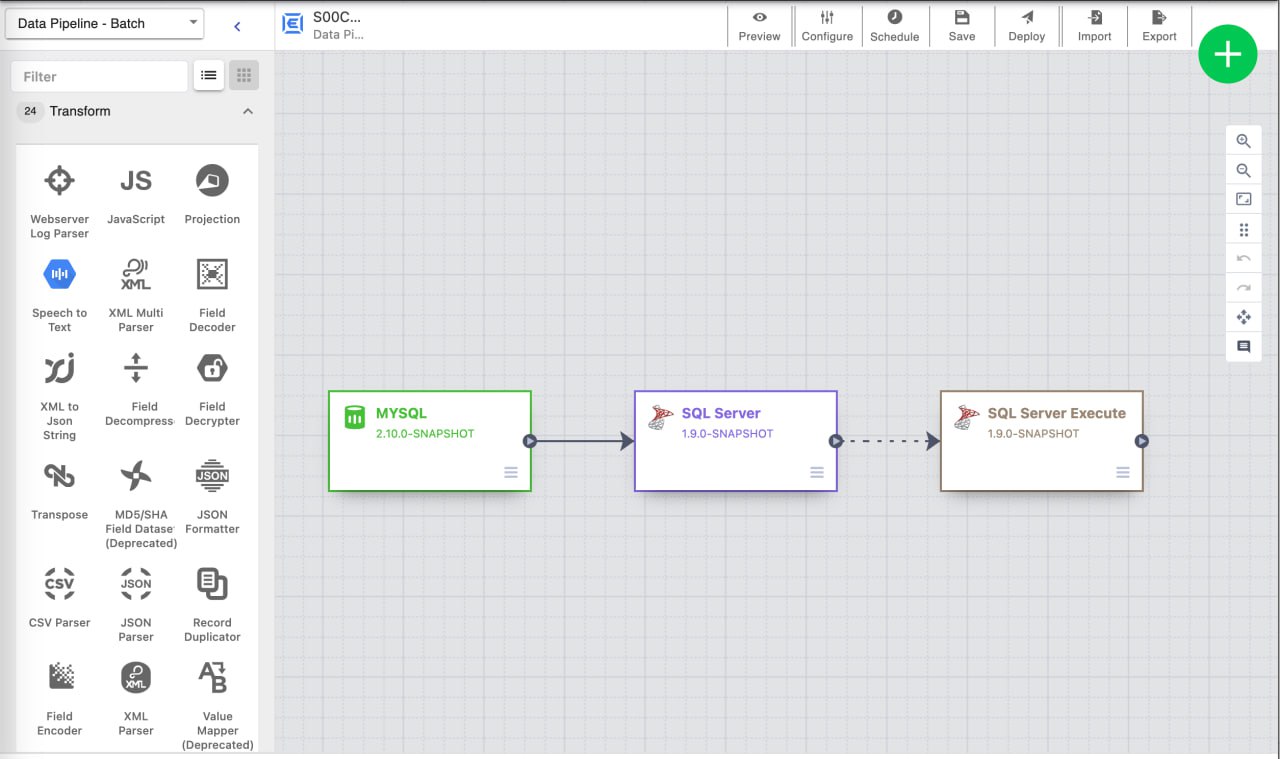Zoom in on the canvas

[x=1243, y=142]
